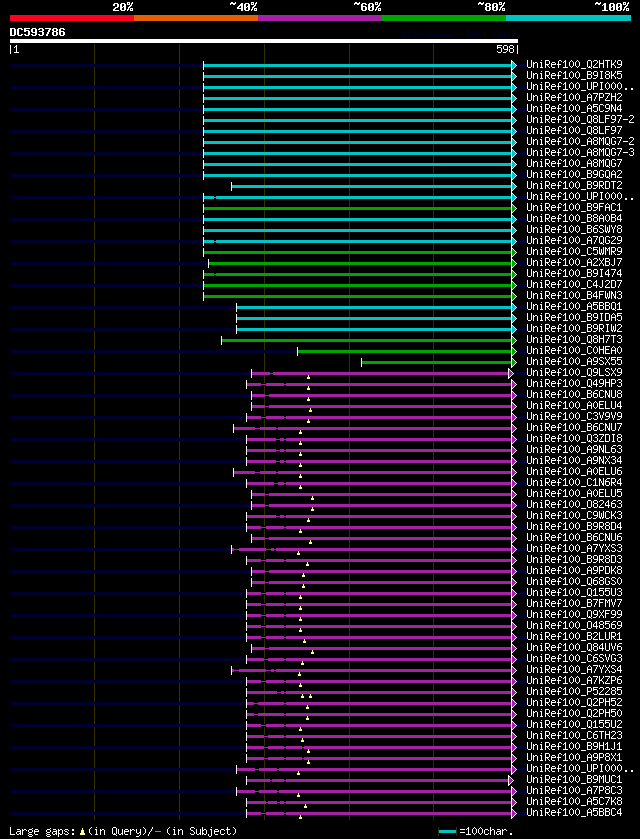Click the purple ~60% legend color bar
This screenshot has width=640, height=839.
pyautogui.click(x=320, y=18)
